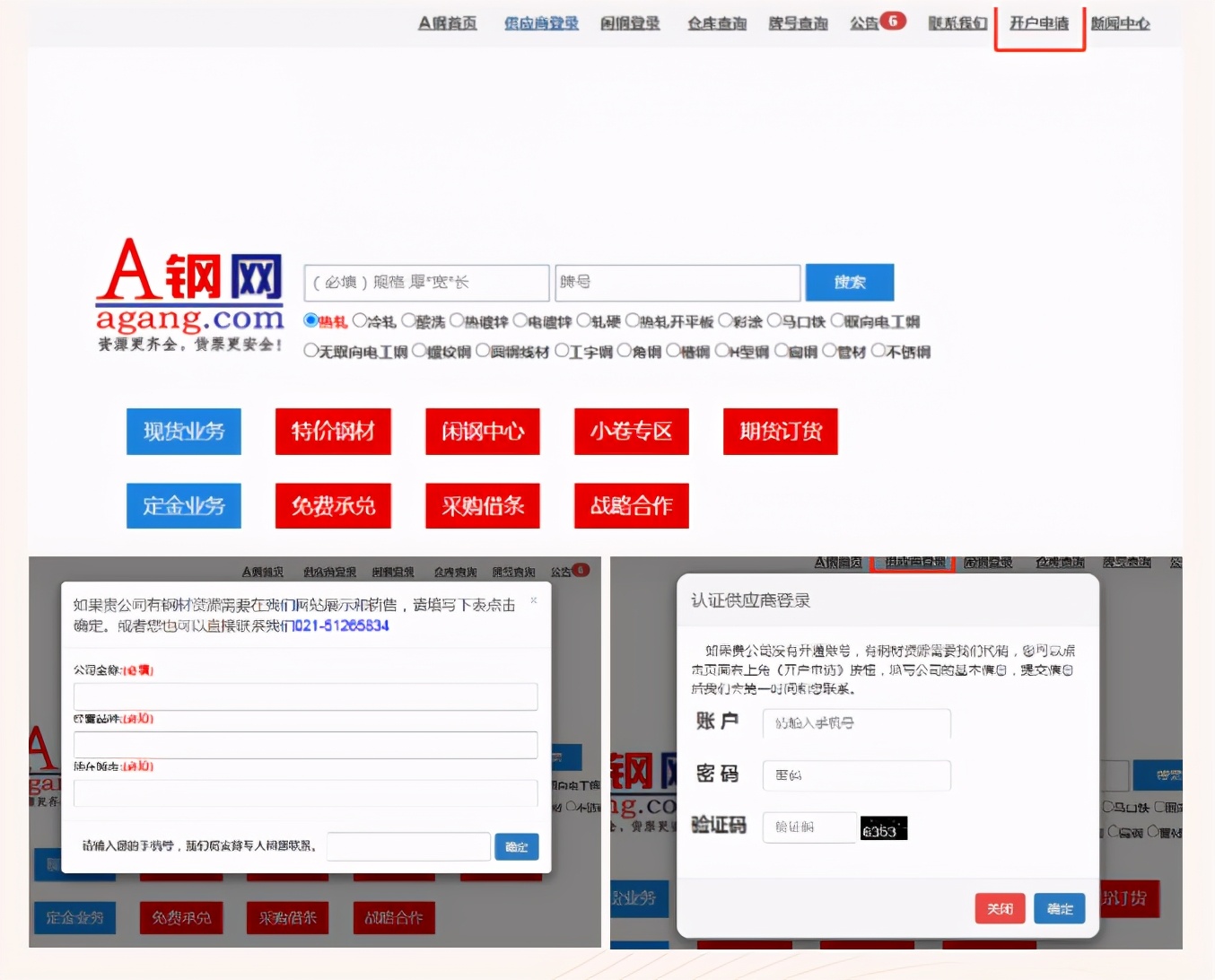Select the 定金业务 tile
This screenshot has height=980, width=1215.
183,505
